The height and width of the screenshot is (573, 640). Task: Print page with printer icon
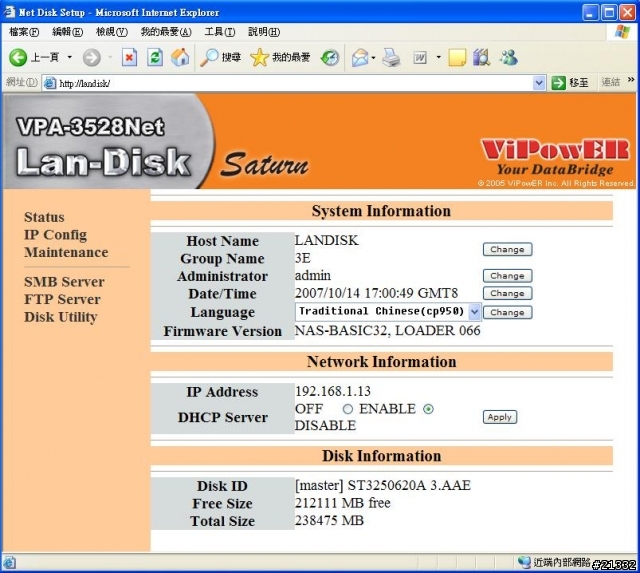point(391,58)
